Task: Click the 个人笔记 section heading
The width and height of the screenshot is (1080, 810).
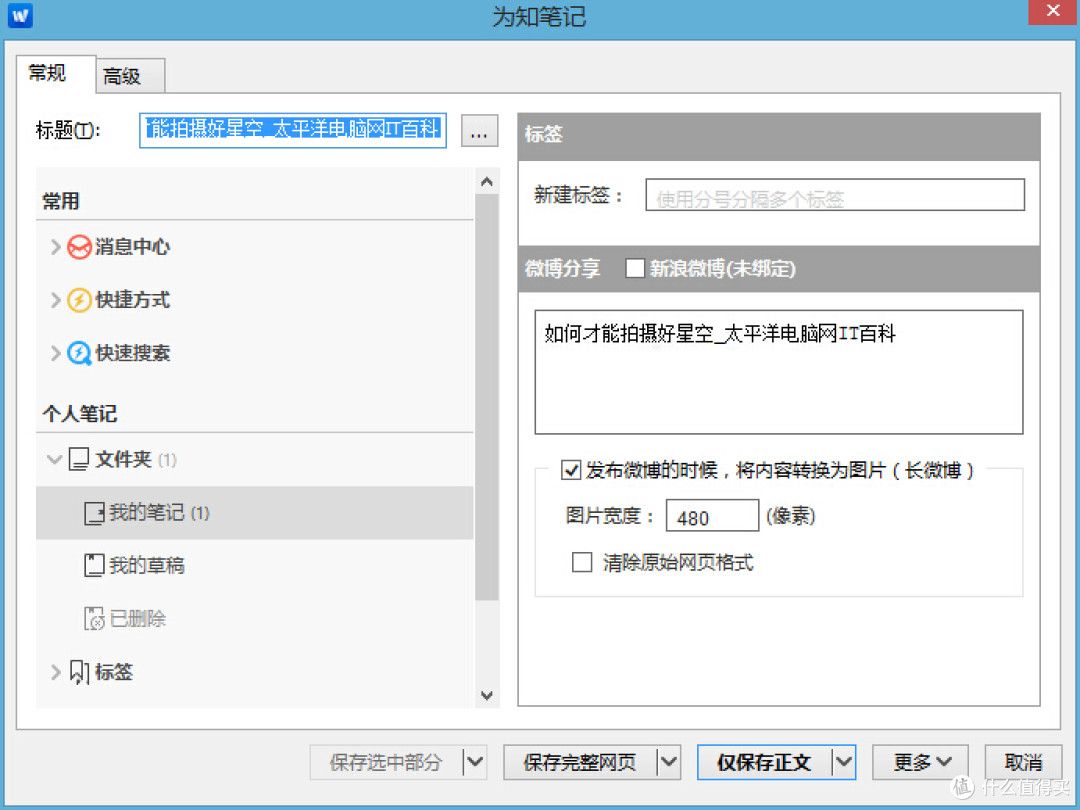Action: point(80,414)
